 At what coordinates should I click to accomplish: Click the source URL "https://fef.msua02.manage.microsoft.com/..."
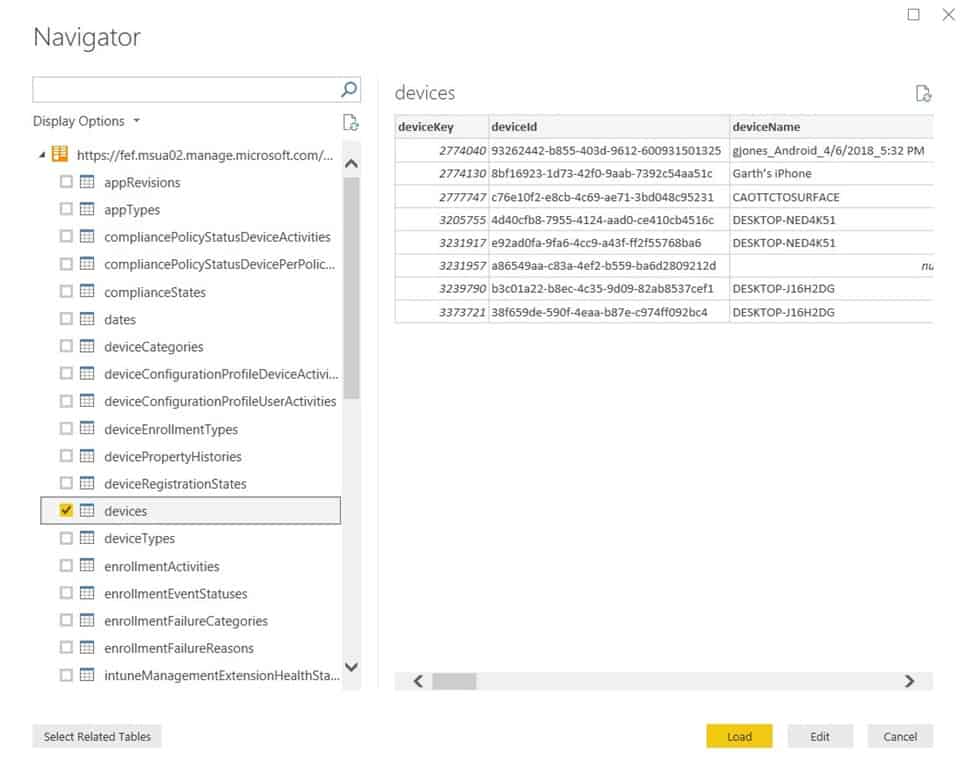pyautogui.click(x=205, y=155)
